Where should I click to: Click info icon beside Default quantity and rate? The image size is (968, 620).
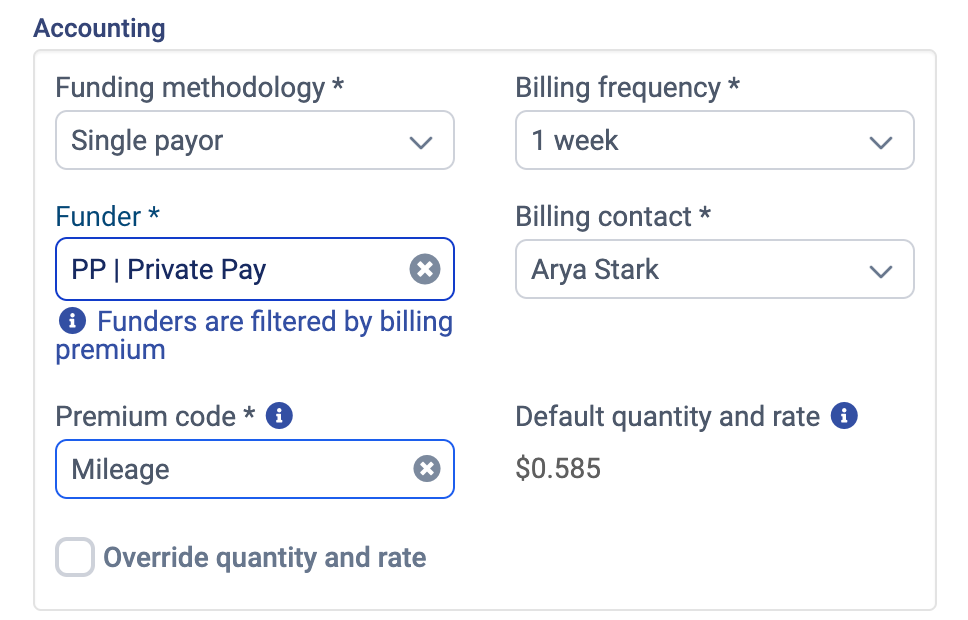844,416
